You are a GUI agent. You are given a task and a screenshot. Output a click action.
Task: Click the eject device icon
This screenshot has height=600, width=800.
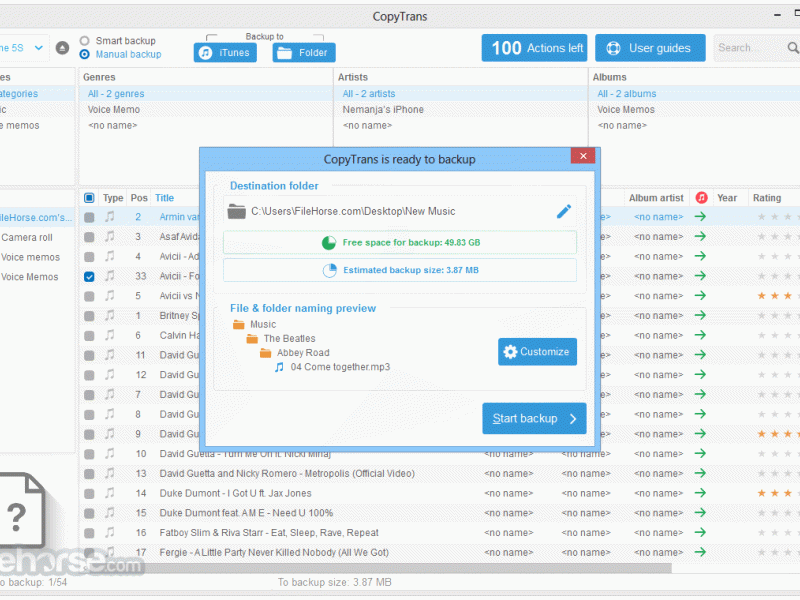[x=62, y=48]
